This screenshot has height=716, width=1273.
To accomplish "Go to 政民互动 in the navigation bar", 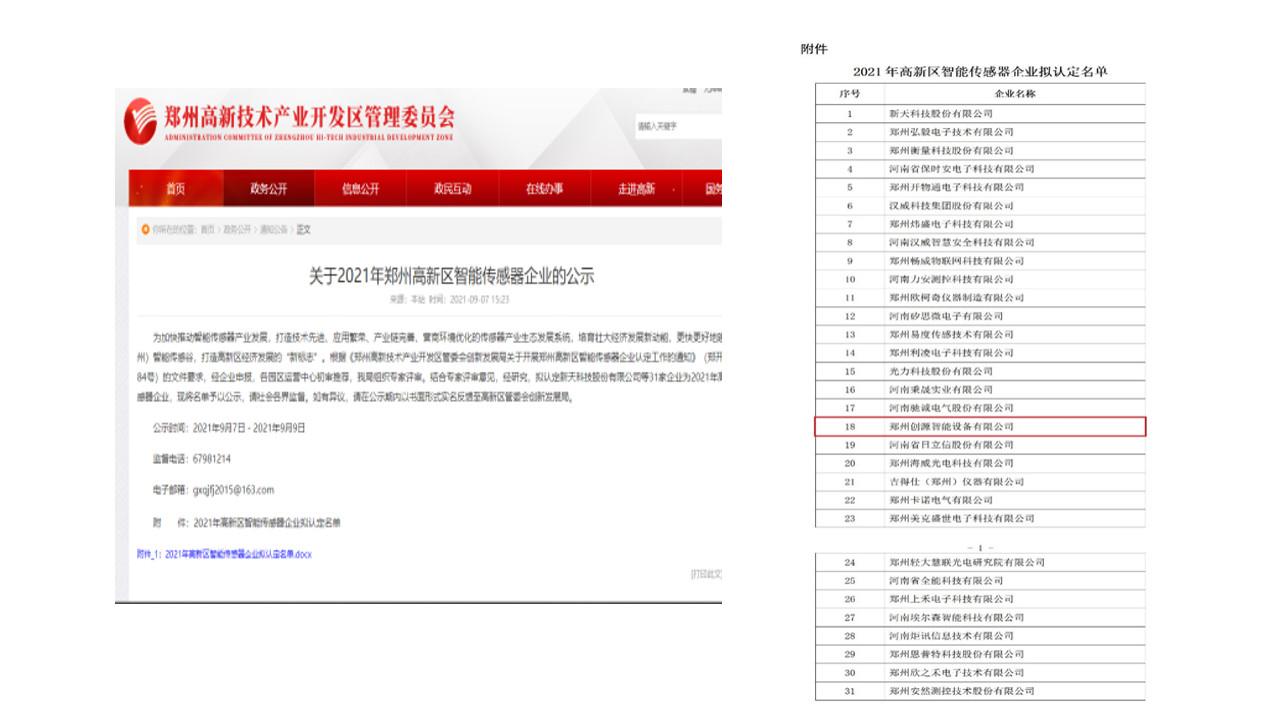I will coord(452,189).
